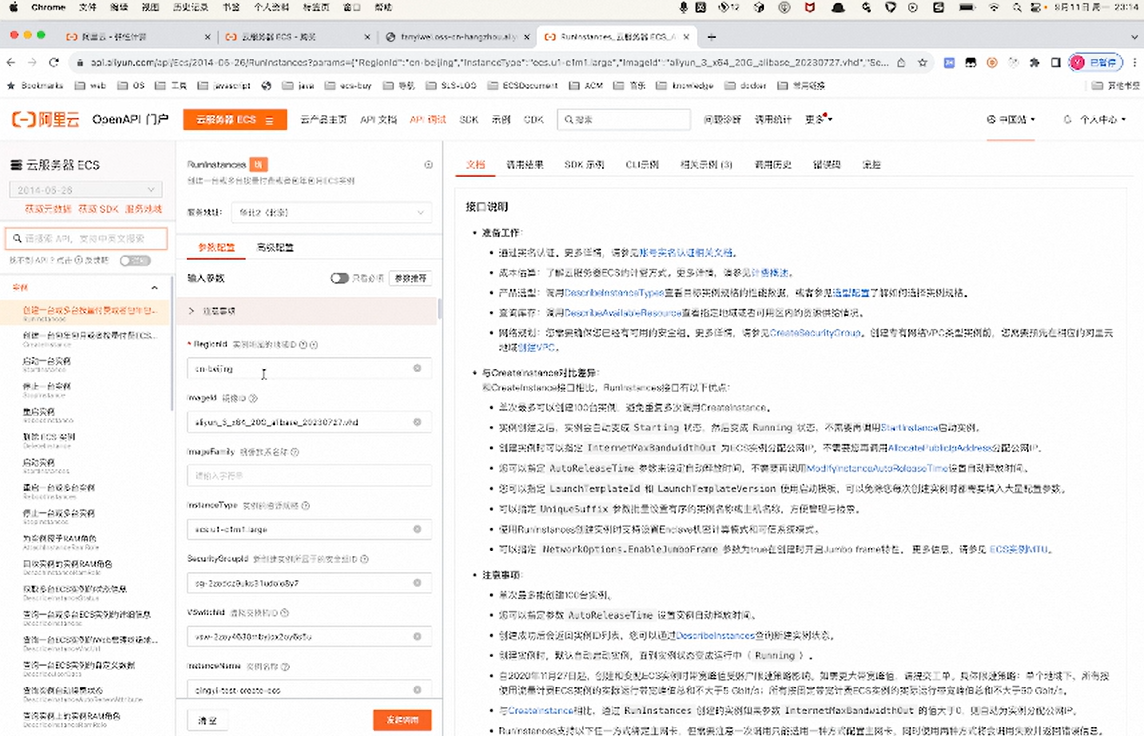Expand the 更多 menu in top navigation
This screenshot has width=1144, height=736.
pos(818,119)
